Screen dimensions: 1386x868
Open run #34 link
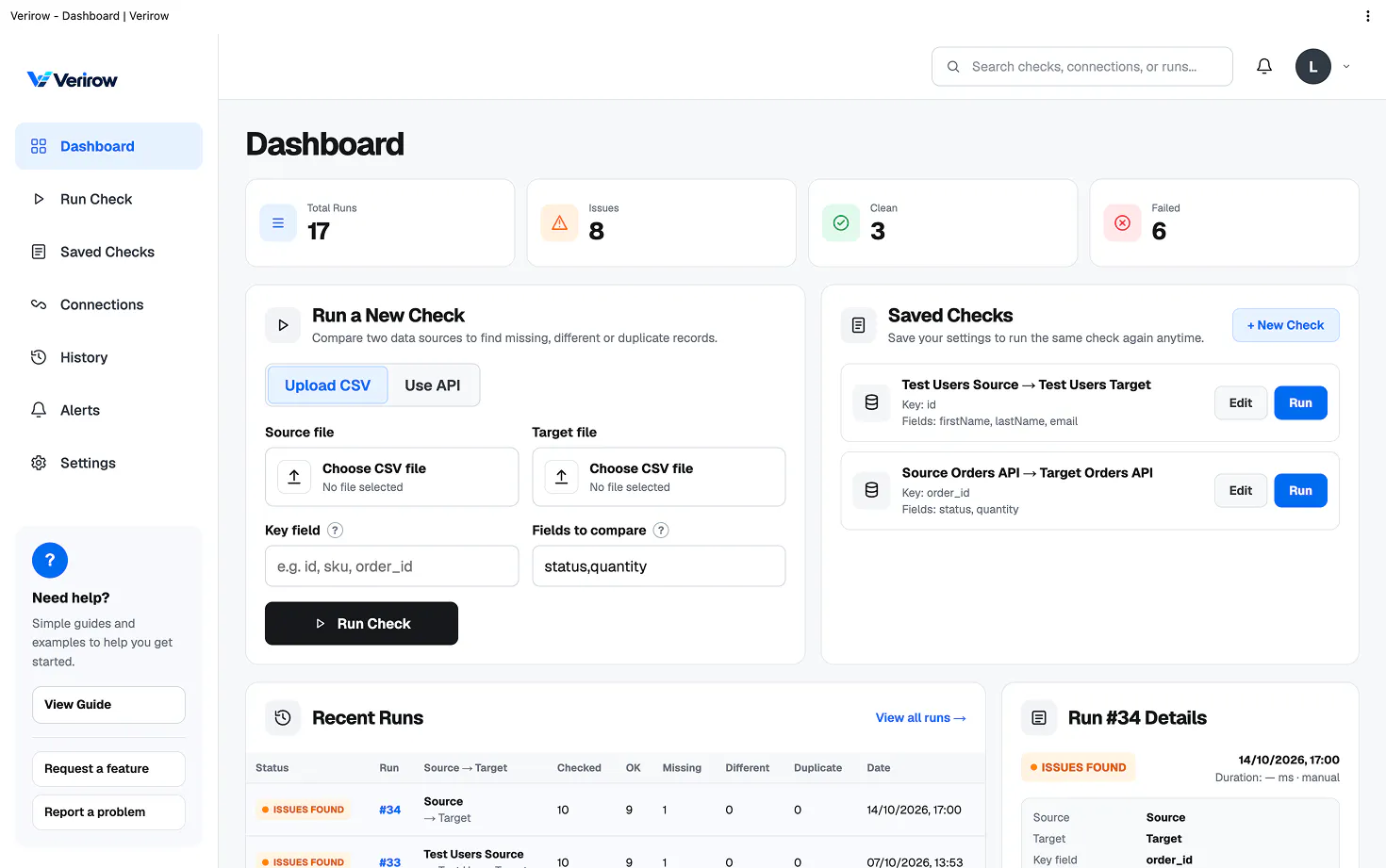click(x=389, y=810)
